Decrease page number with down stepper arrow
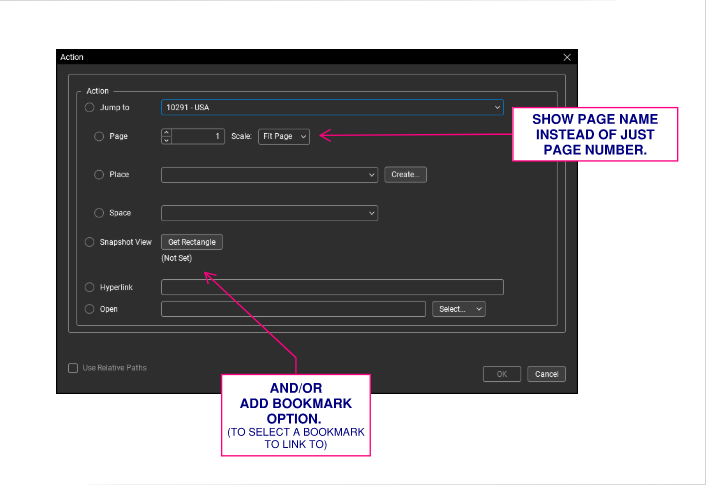 point(166,140)
